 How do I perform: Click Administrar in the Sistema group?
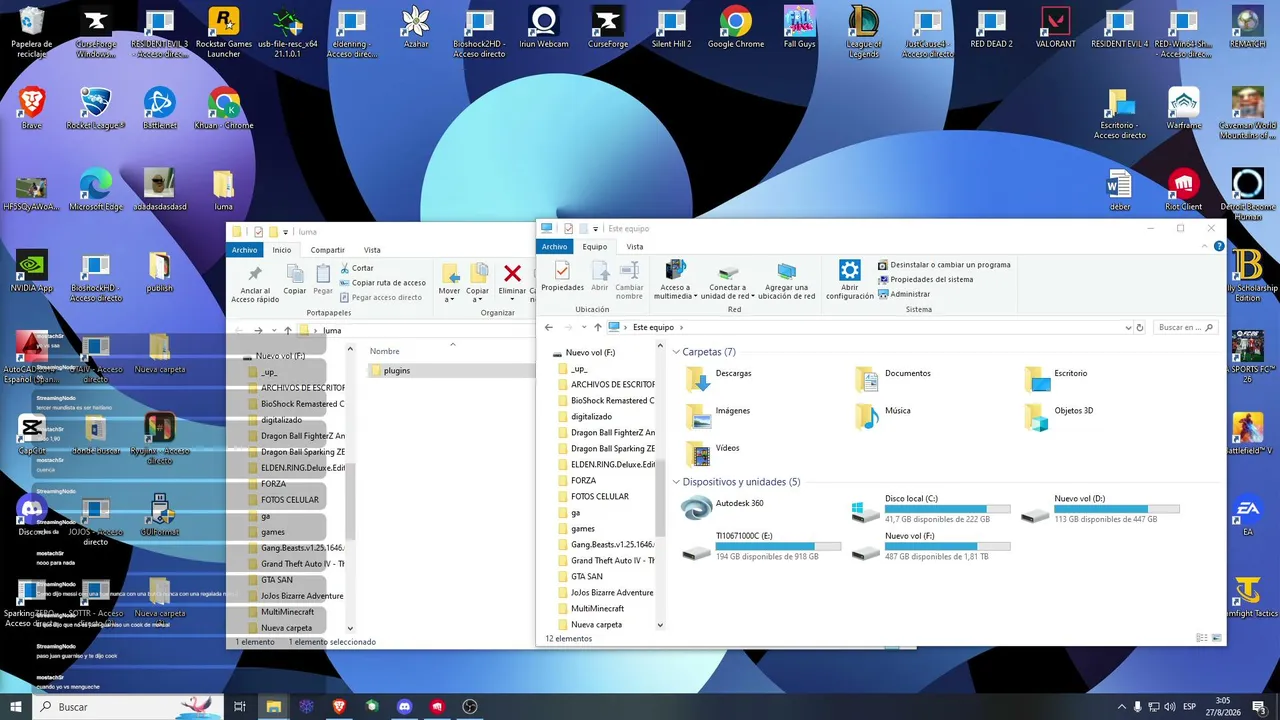click(904, 294)
